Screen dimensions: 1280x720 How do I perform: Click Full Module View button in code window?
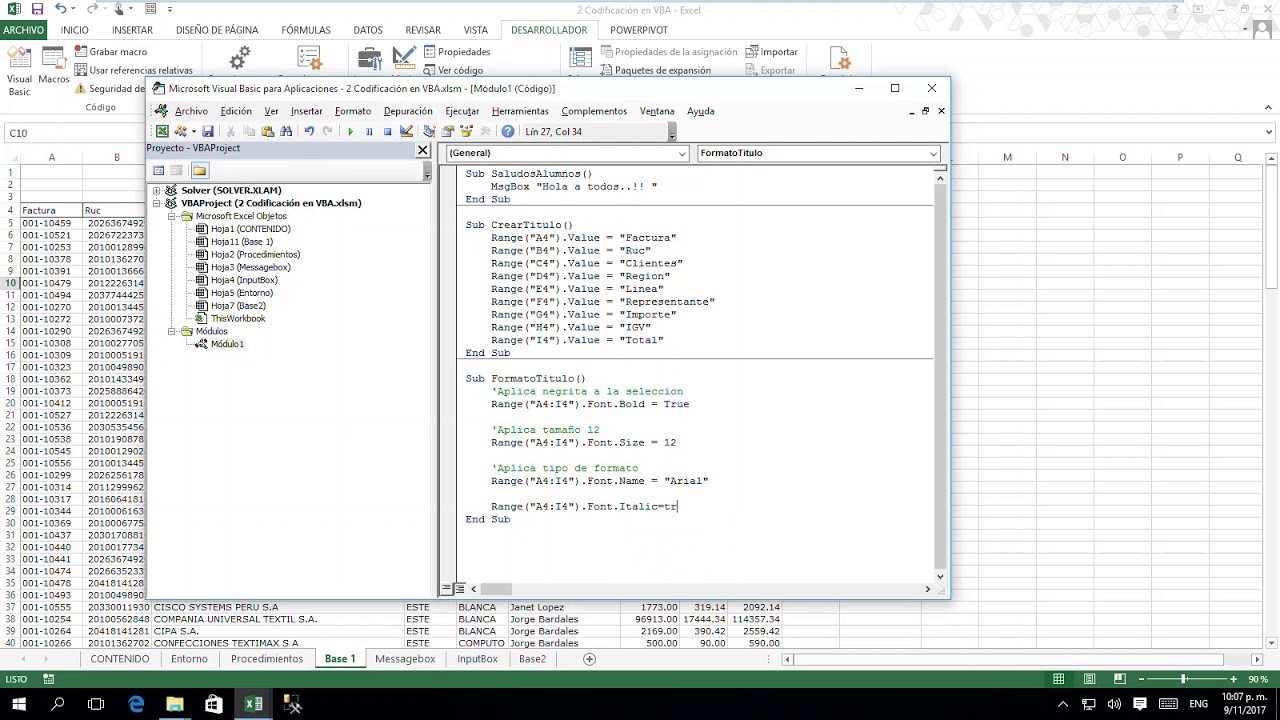click(460, 589)
